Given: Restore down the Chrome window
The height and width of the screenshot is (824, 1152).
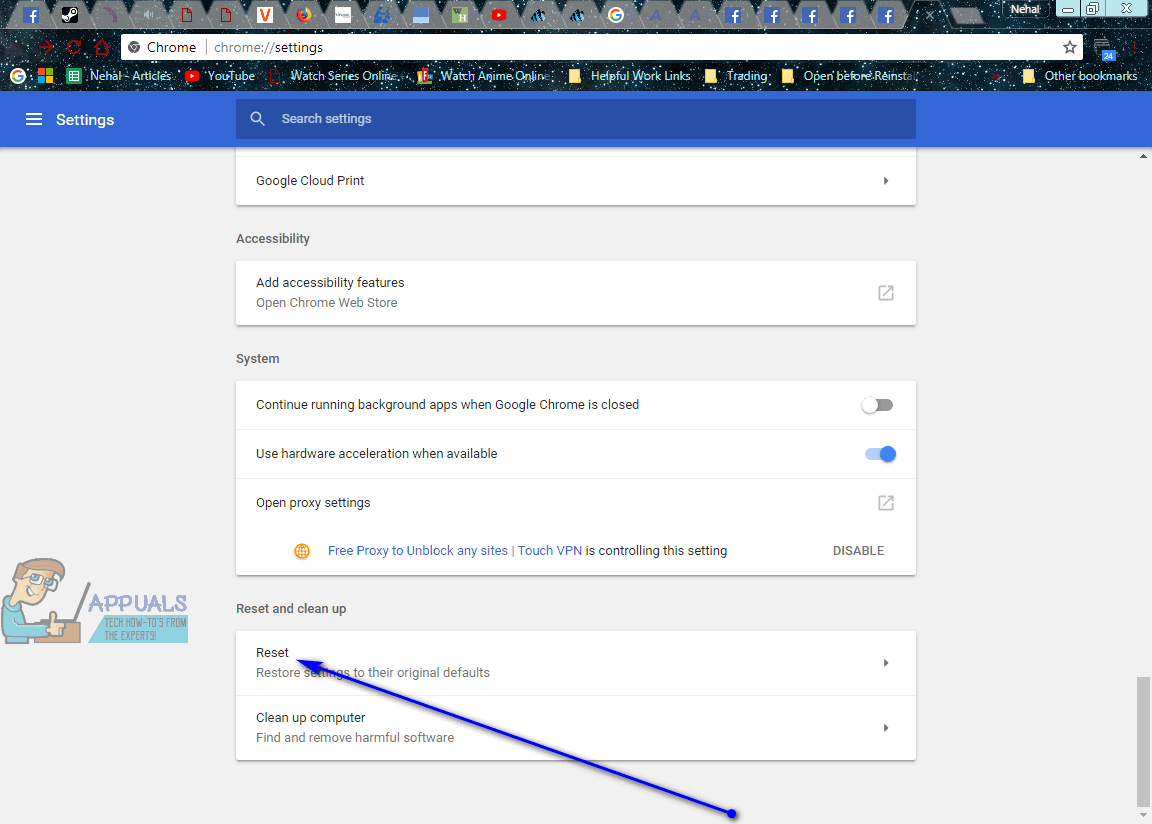Looking at the screenshot, I should tap(1092, 9).
